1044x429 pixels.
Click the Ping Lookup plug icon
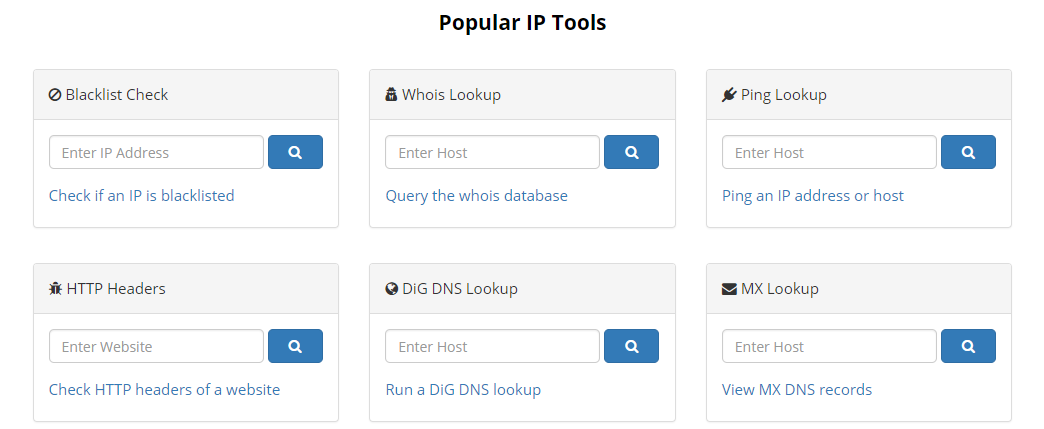coord(728,95)
